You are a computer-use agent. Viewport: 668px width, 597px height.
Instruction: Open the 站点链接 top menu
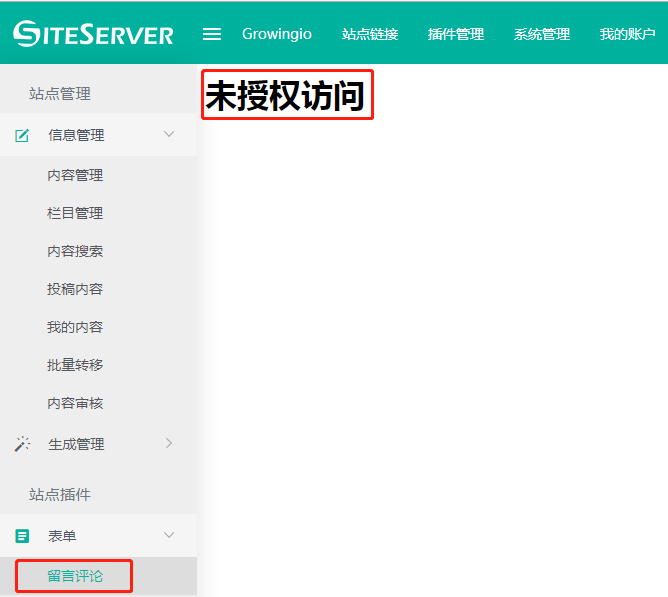370,34
